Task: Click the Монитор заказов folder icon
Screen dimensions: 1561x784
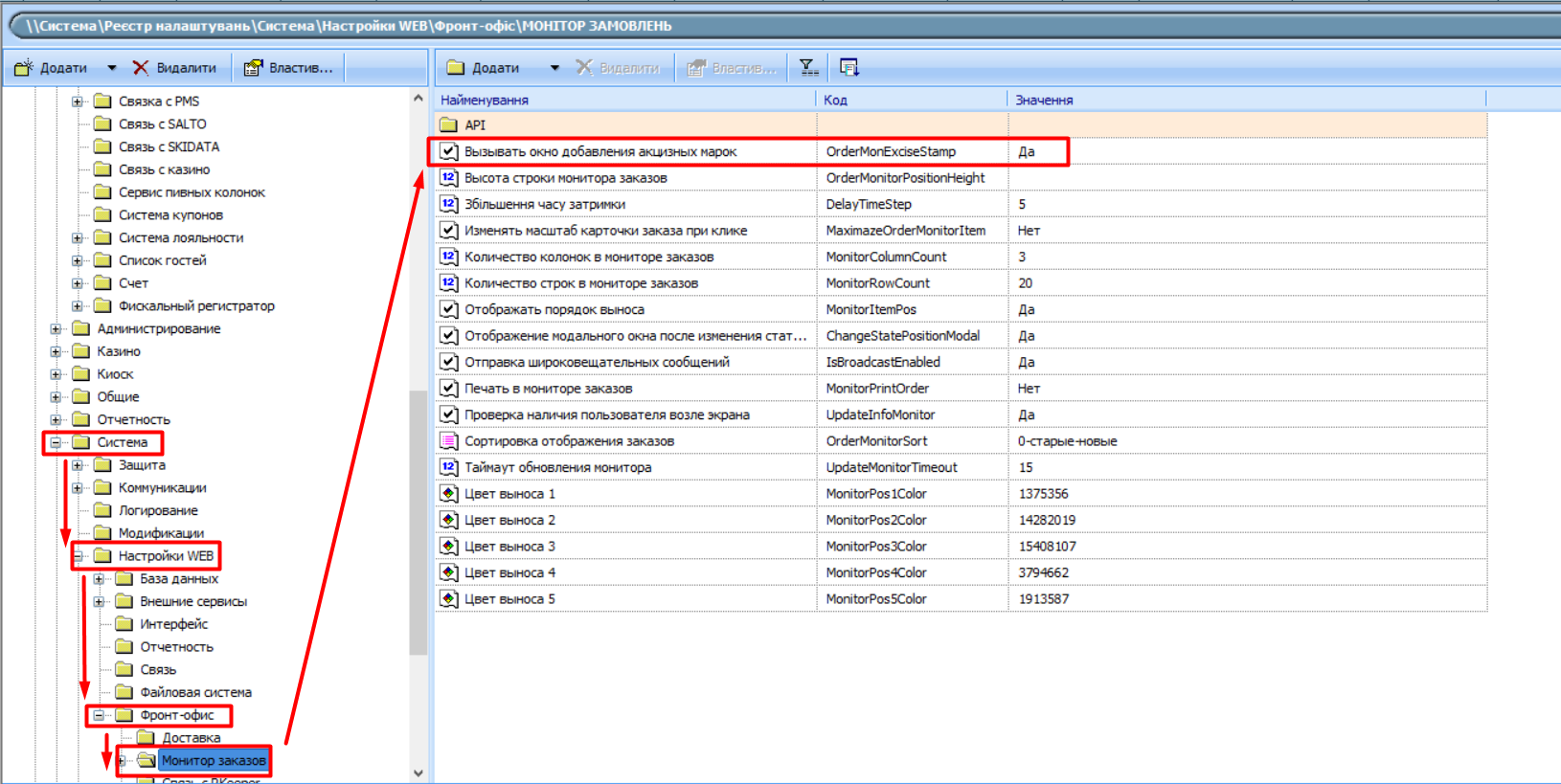Action: 146,760
